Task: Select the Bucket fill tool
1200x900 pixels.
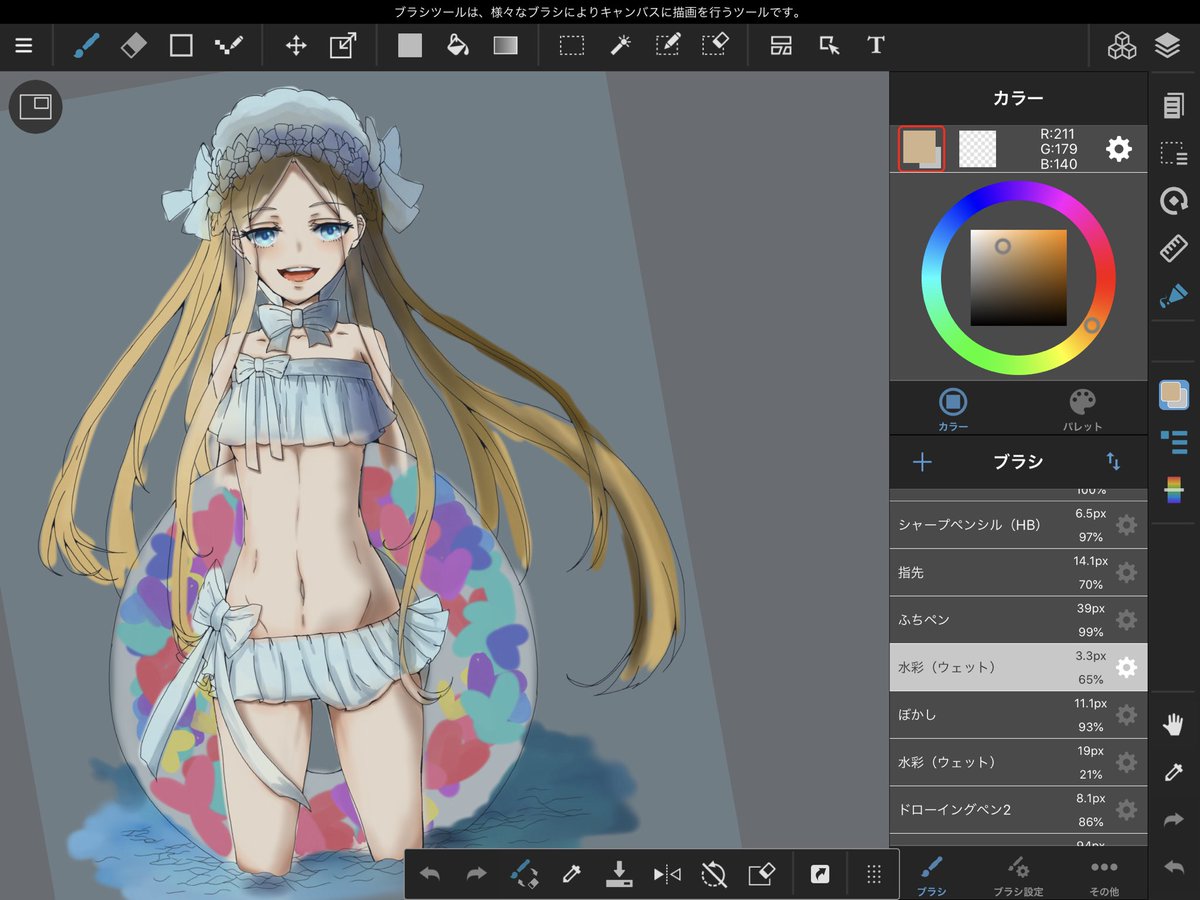Action: tap(457, 46)
